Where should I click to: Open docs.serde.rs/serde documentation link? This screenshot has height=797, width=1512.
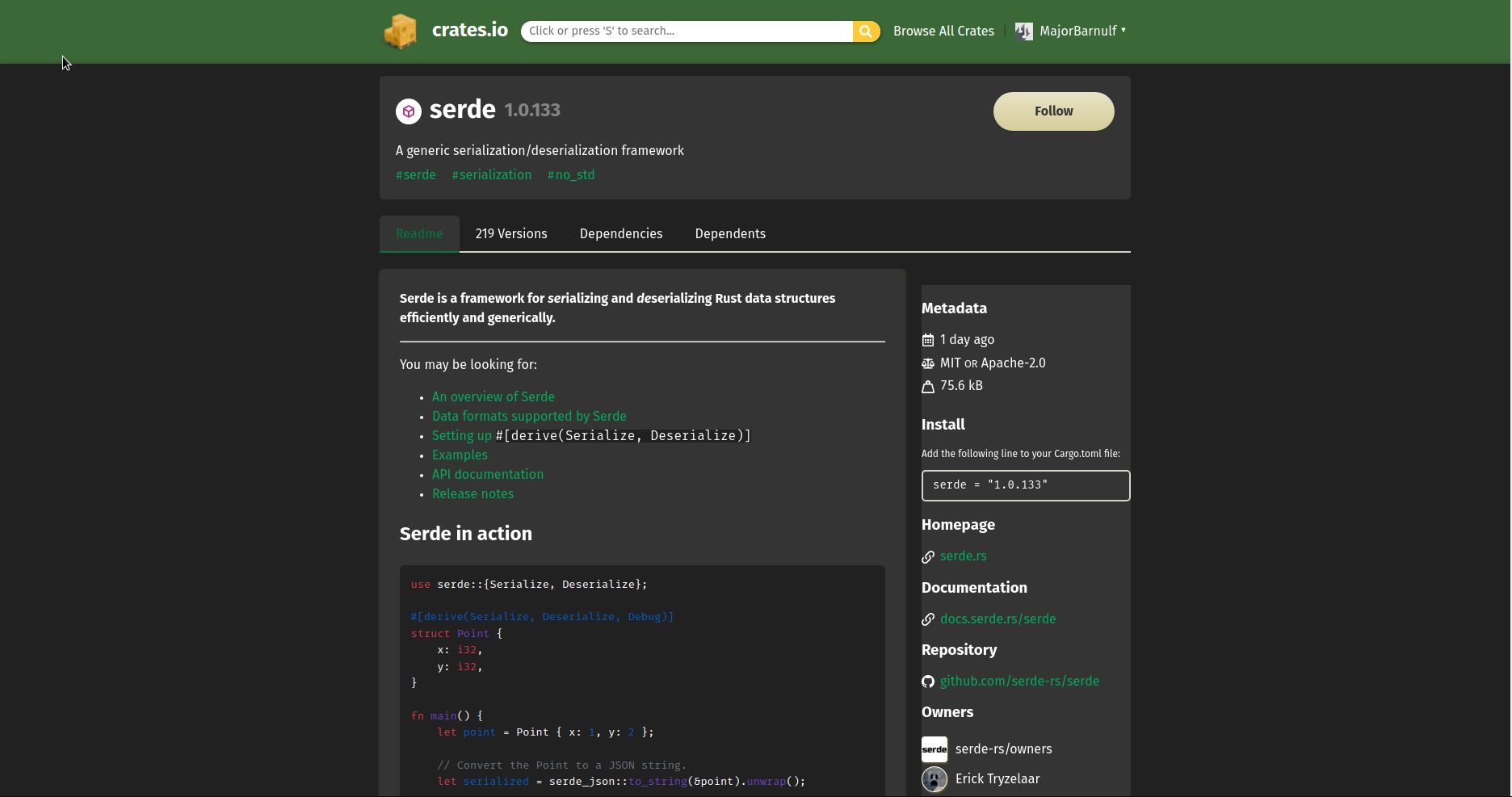pyautogui.click(x=998, y=619)
